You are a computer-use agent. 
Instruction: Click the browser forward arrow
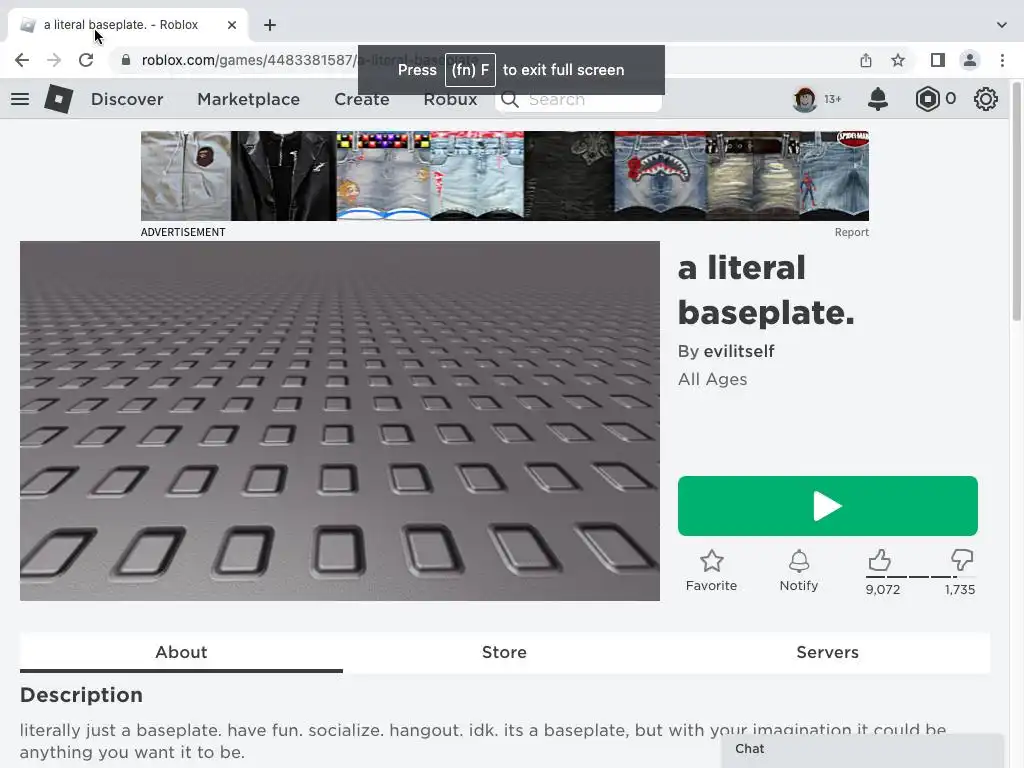click(x=54, y=60)
